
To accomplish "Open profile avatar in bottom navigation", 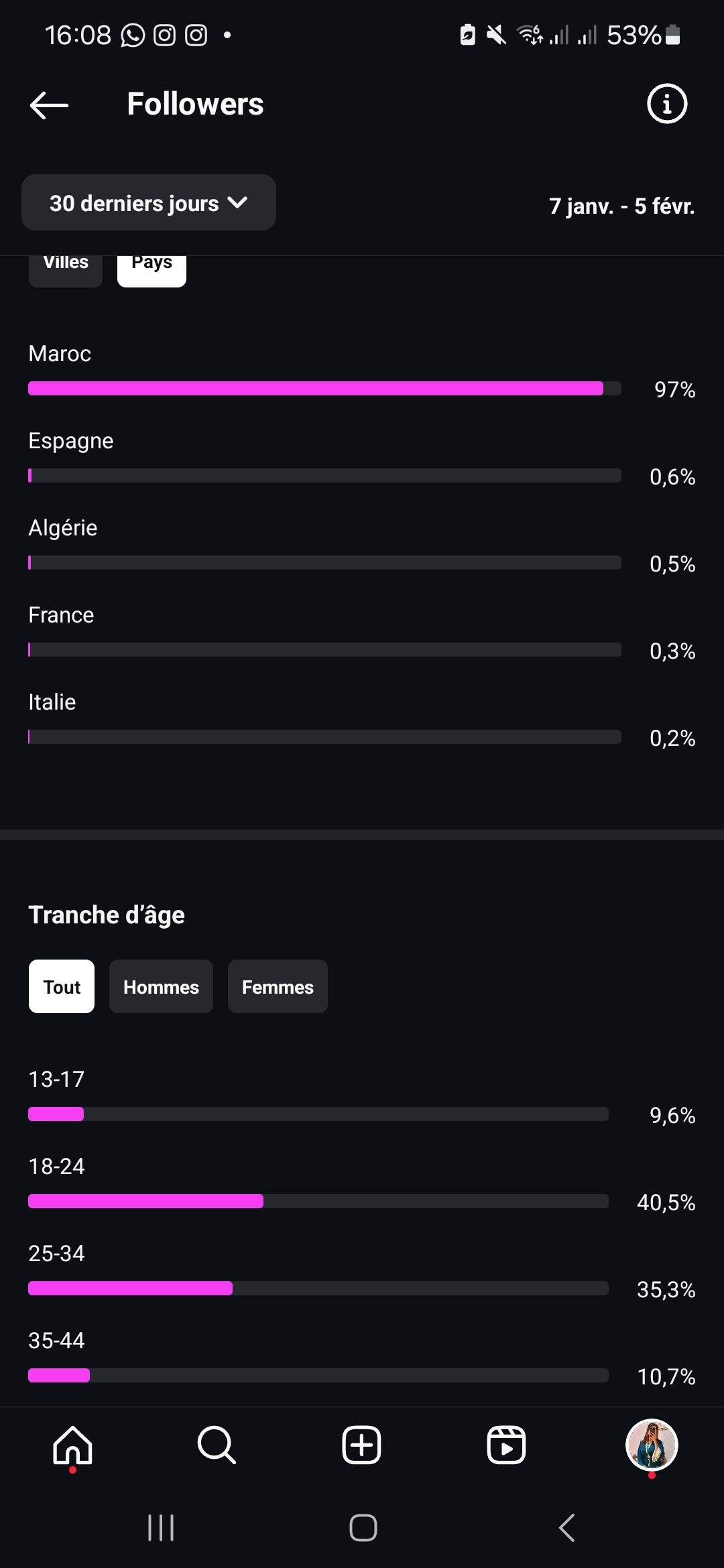I will pos(652,1445).
